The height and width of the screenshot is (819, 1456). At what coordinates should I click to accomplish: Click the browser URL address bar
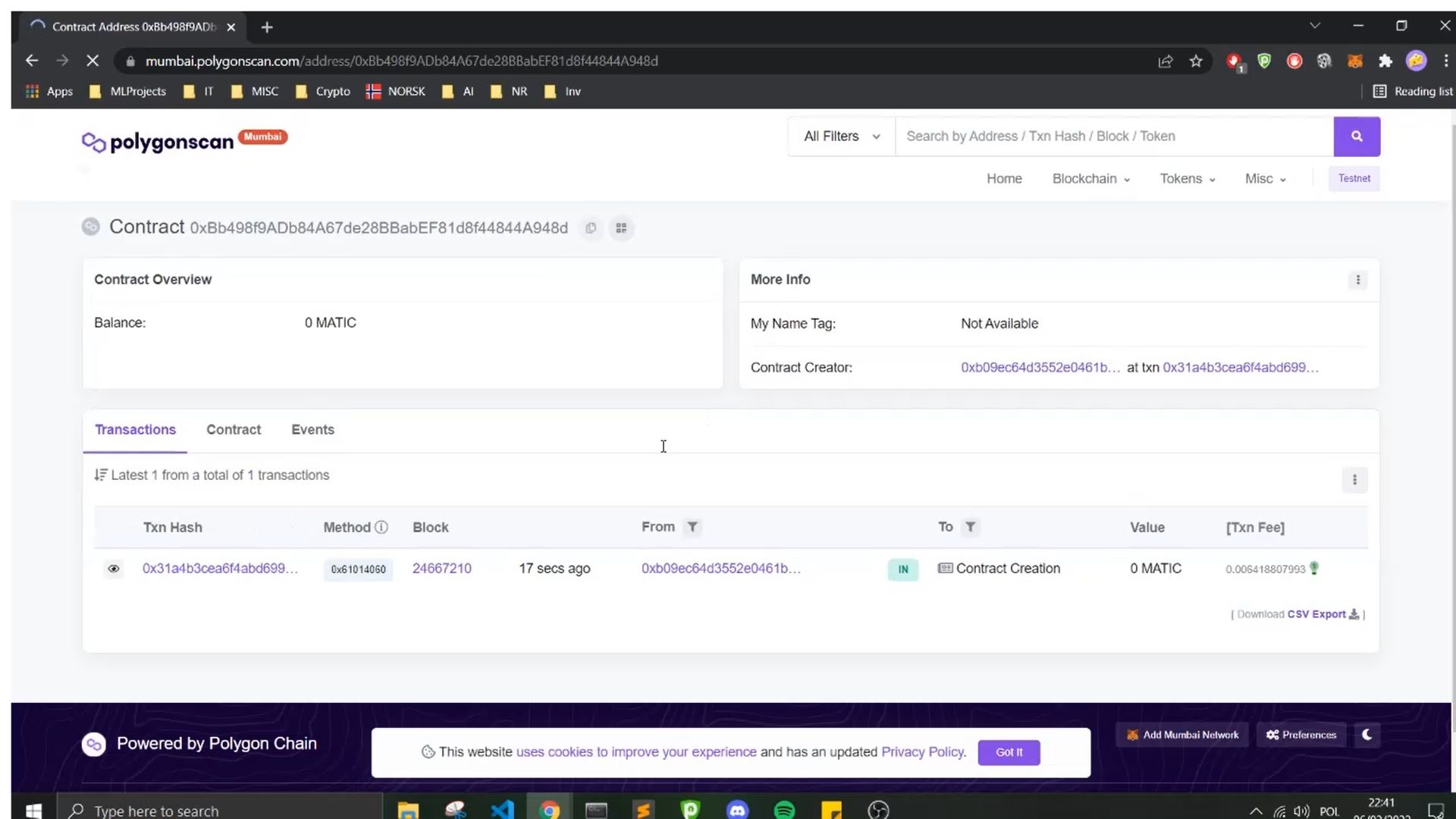[637, 61]
